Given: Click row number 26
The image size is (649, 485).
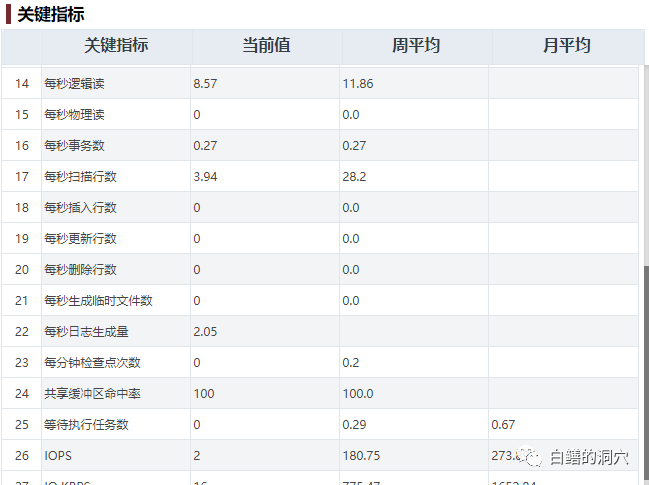Looking at the screenshot, I should [22, 456].
